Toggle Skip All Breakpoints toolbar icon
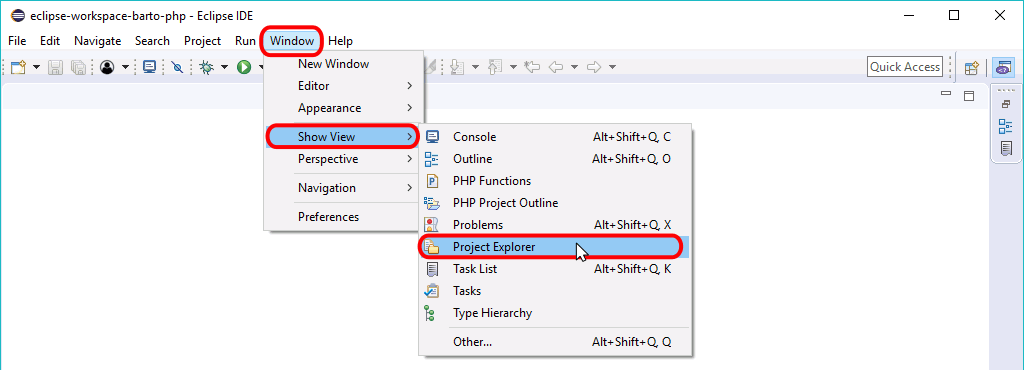 pyautogui.click(x=177, y=67)
